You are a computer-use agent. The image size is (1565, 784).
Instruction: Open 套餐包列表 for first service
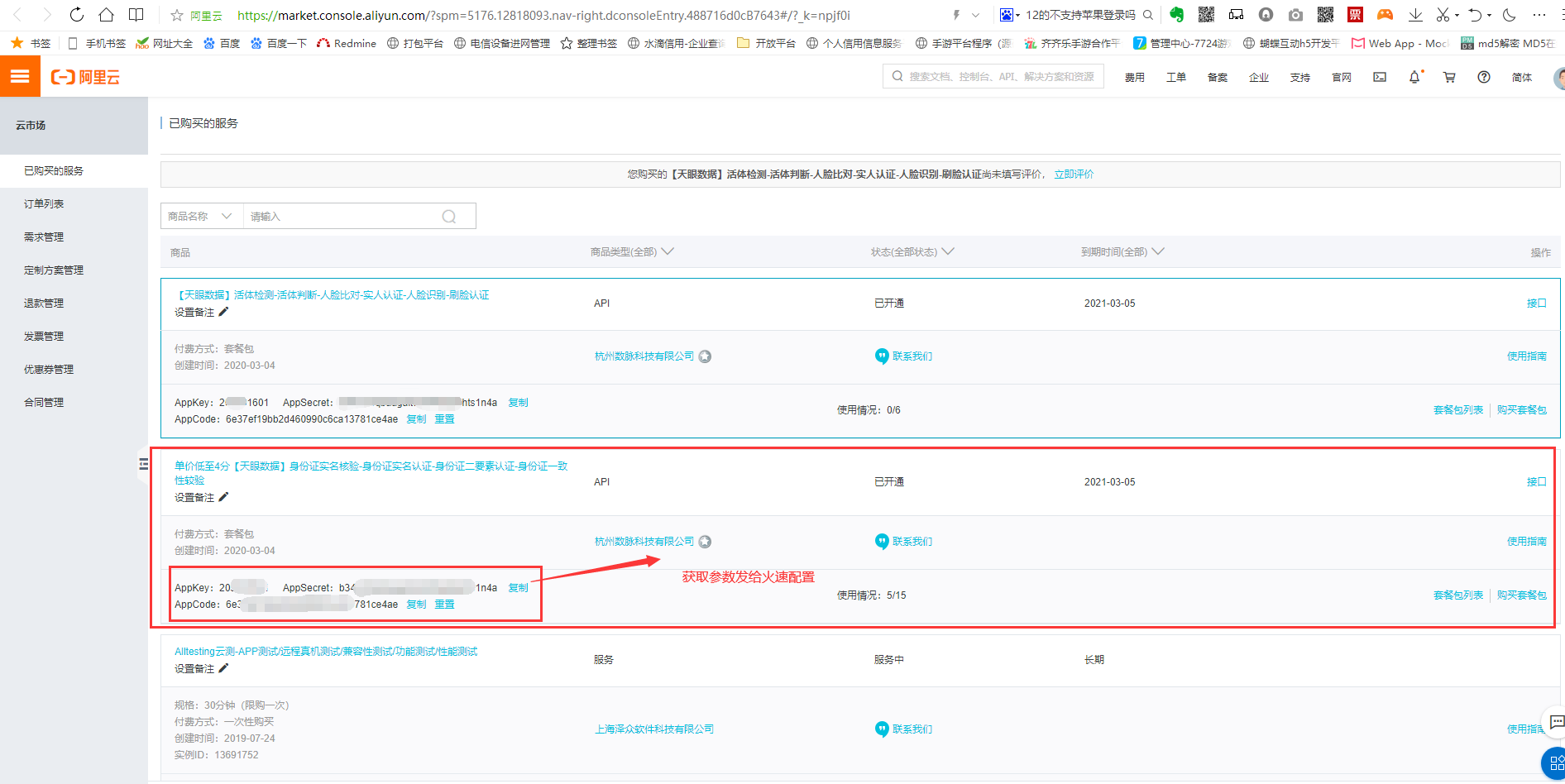(1458, 410)
